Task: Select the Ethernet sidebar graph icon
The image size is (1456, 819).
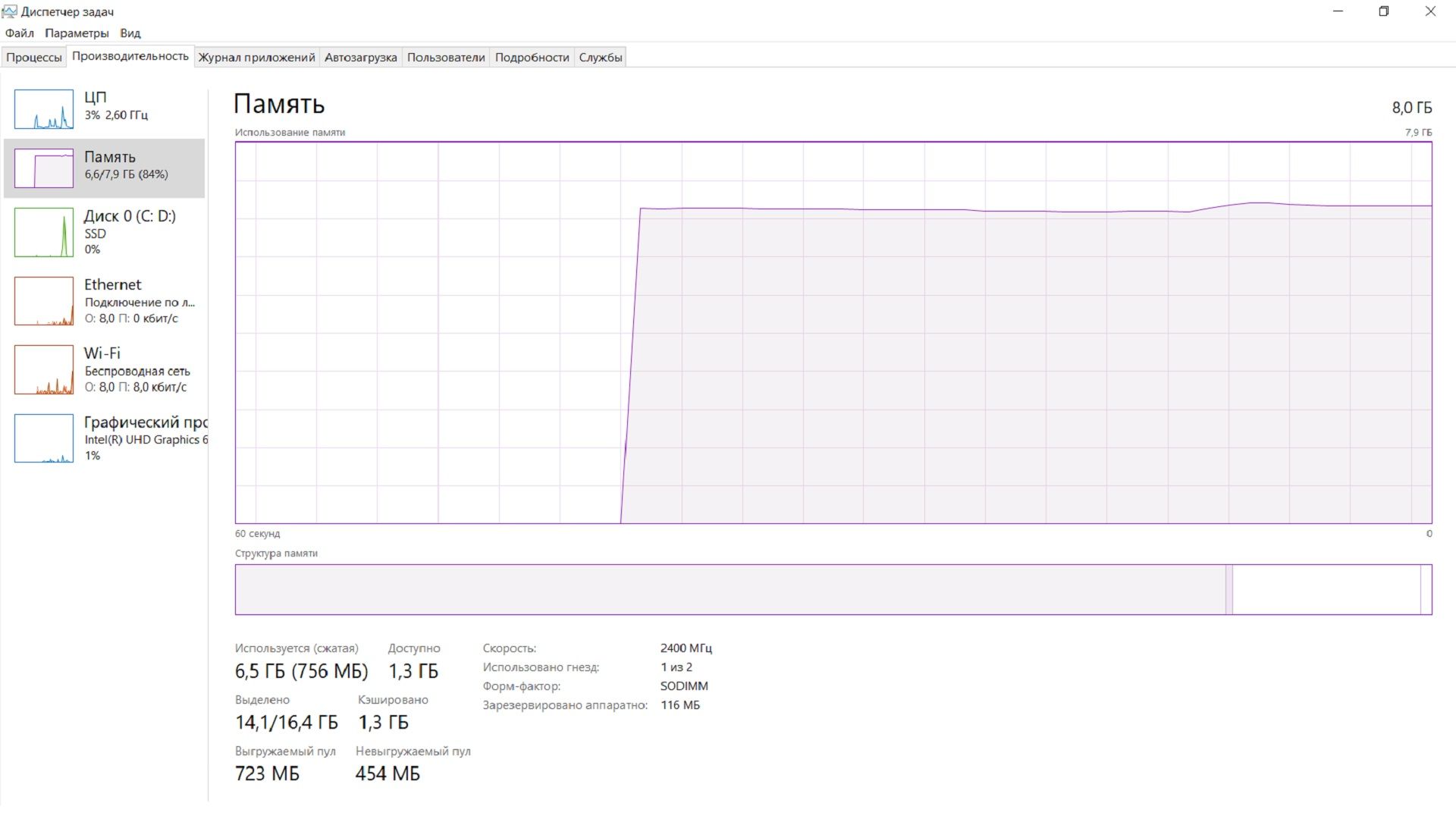Action: [44, 301]
